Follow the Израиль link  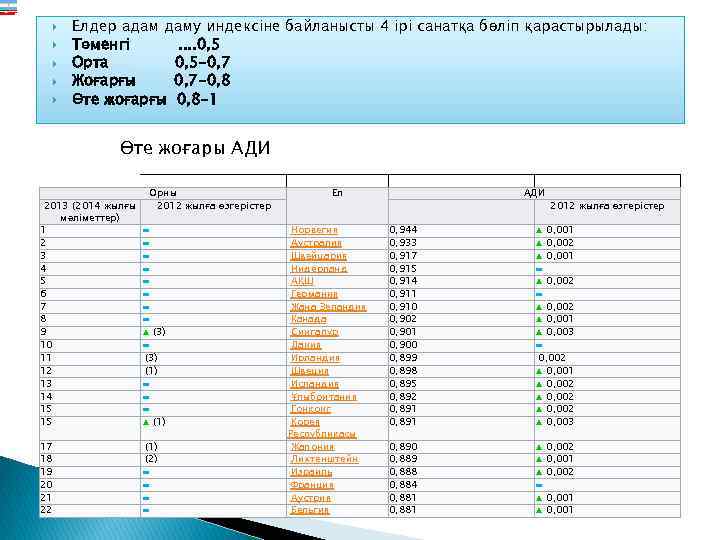click(x=311, y=472)
